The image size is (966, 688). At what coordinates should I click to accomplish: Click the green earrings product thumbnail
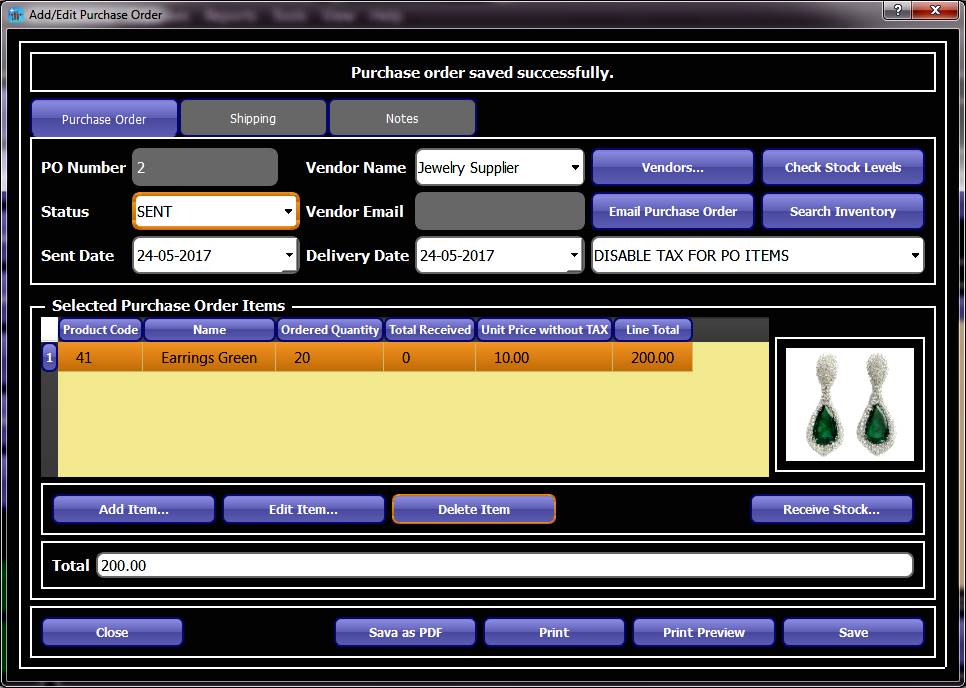849,404
